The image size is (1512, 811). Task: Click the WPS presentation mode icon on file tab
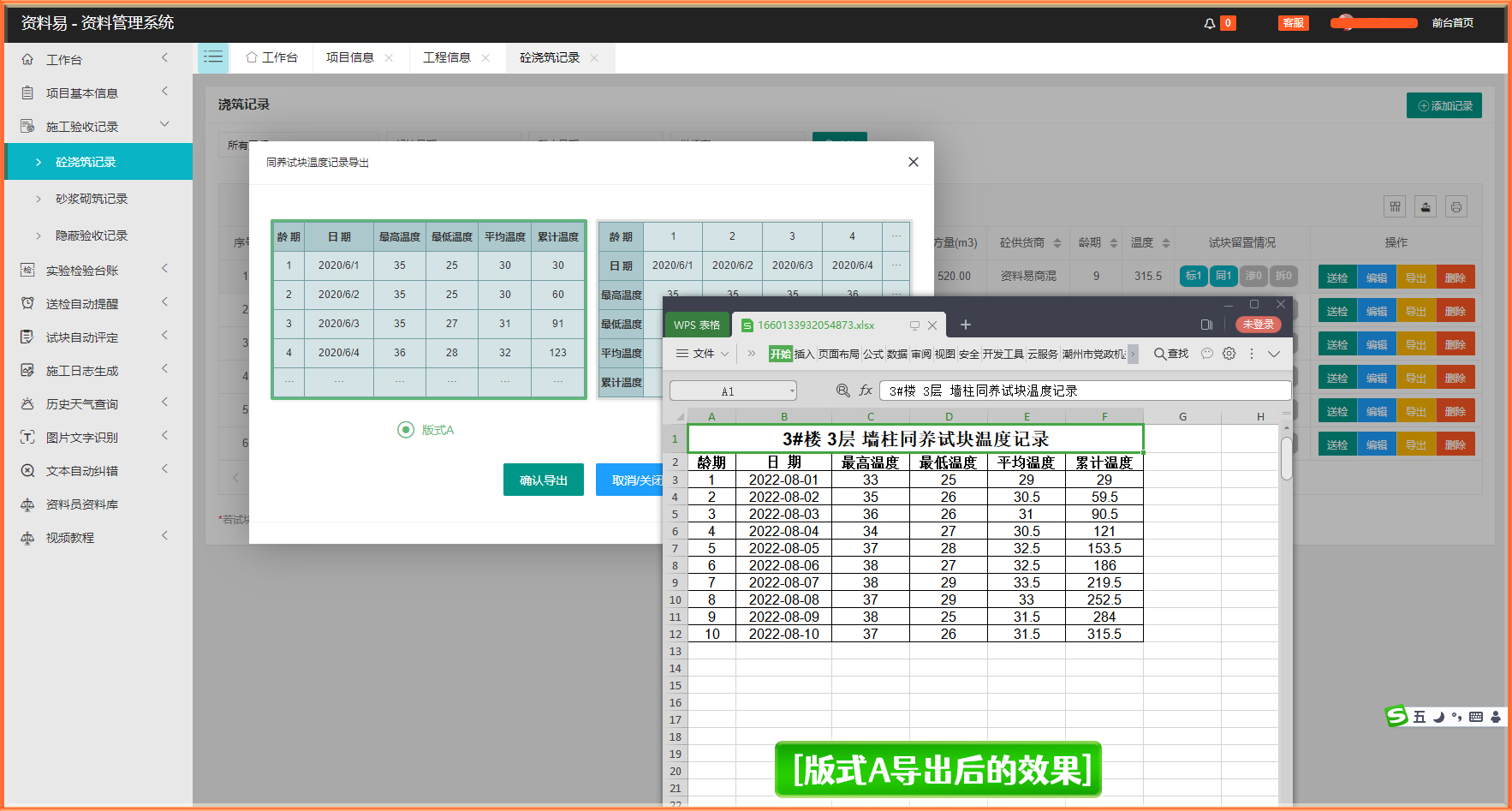(x=914, y=325)
